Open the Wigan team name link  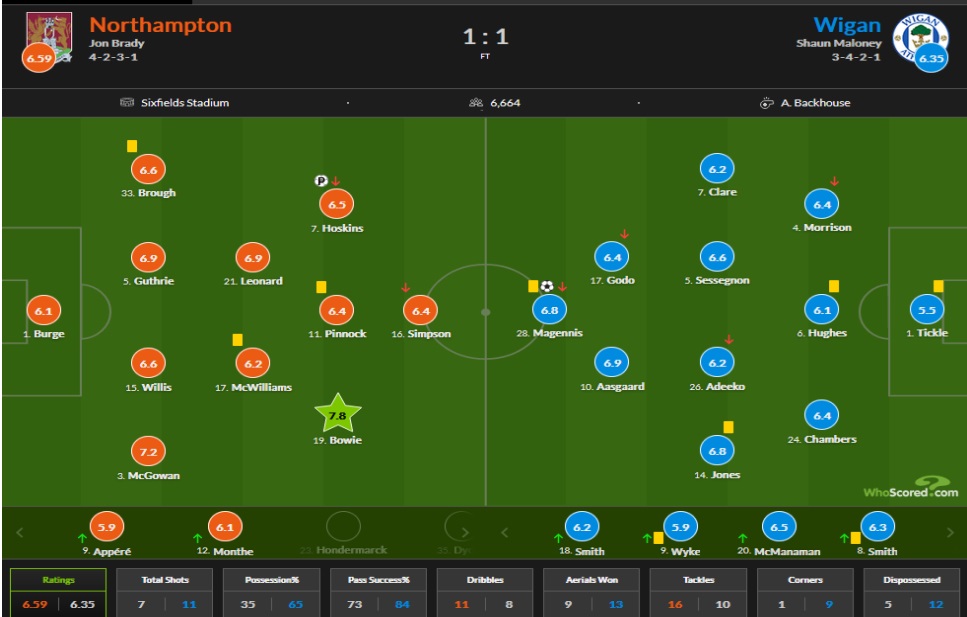(847, 25)
